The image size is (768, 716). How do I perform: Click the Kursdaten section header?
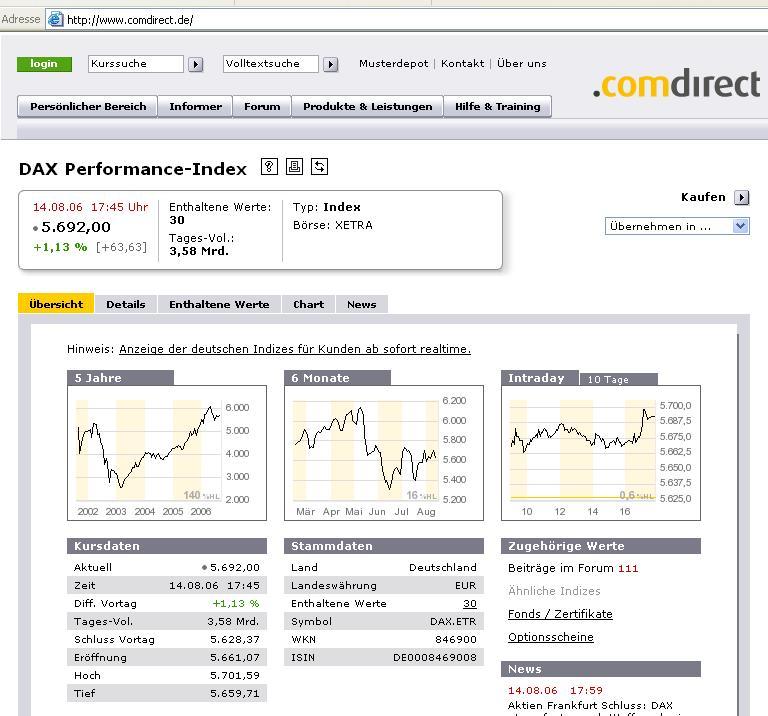point(167,546)
